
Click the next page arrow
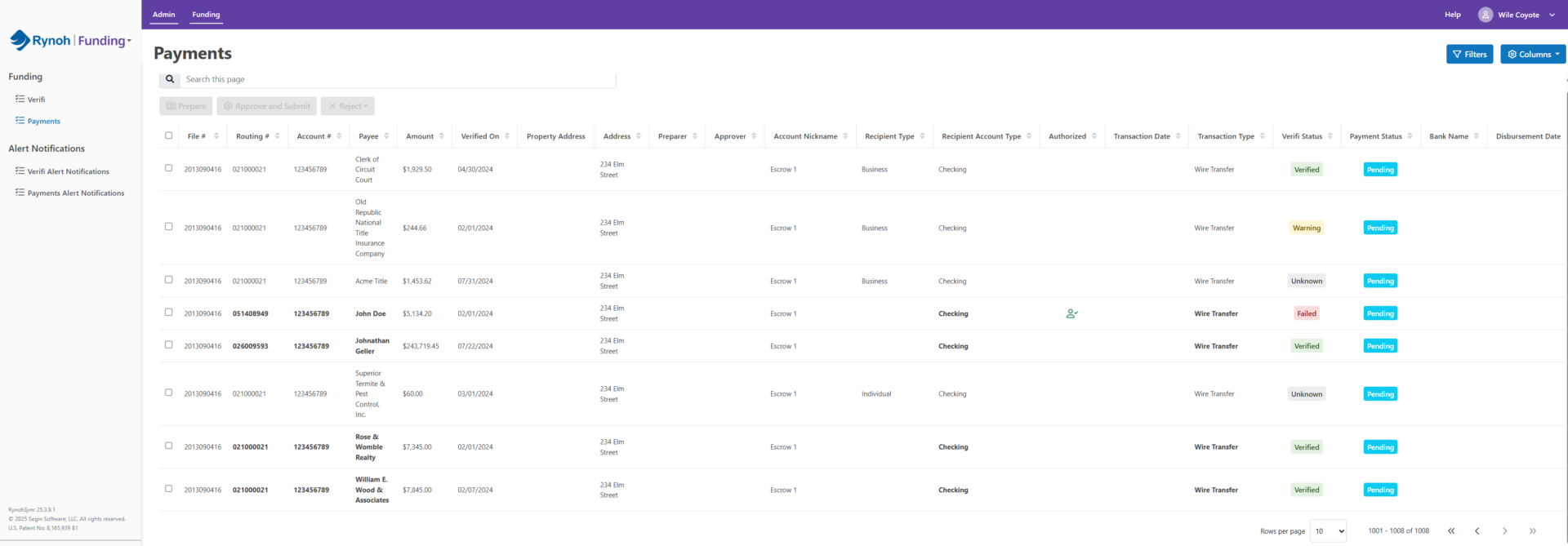click(1504, 531)
